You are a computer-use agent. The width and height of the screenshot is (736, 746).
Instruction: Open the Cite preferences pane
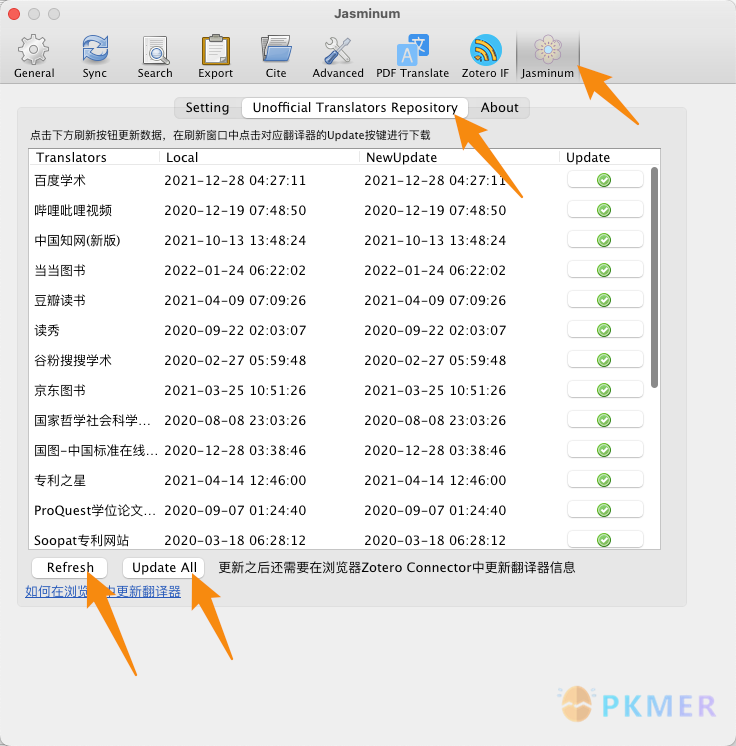pos(276,56)
